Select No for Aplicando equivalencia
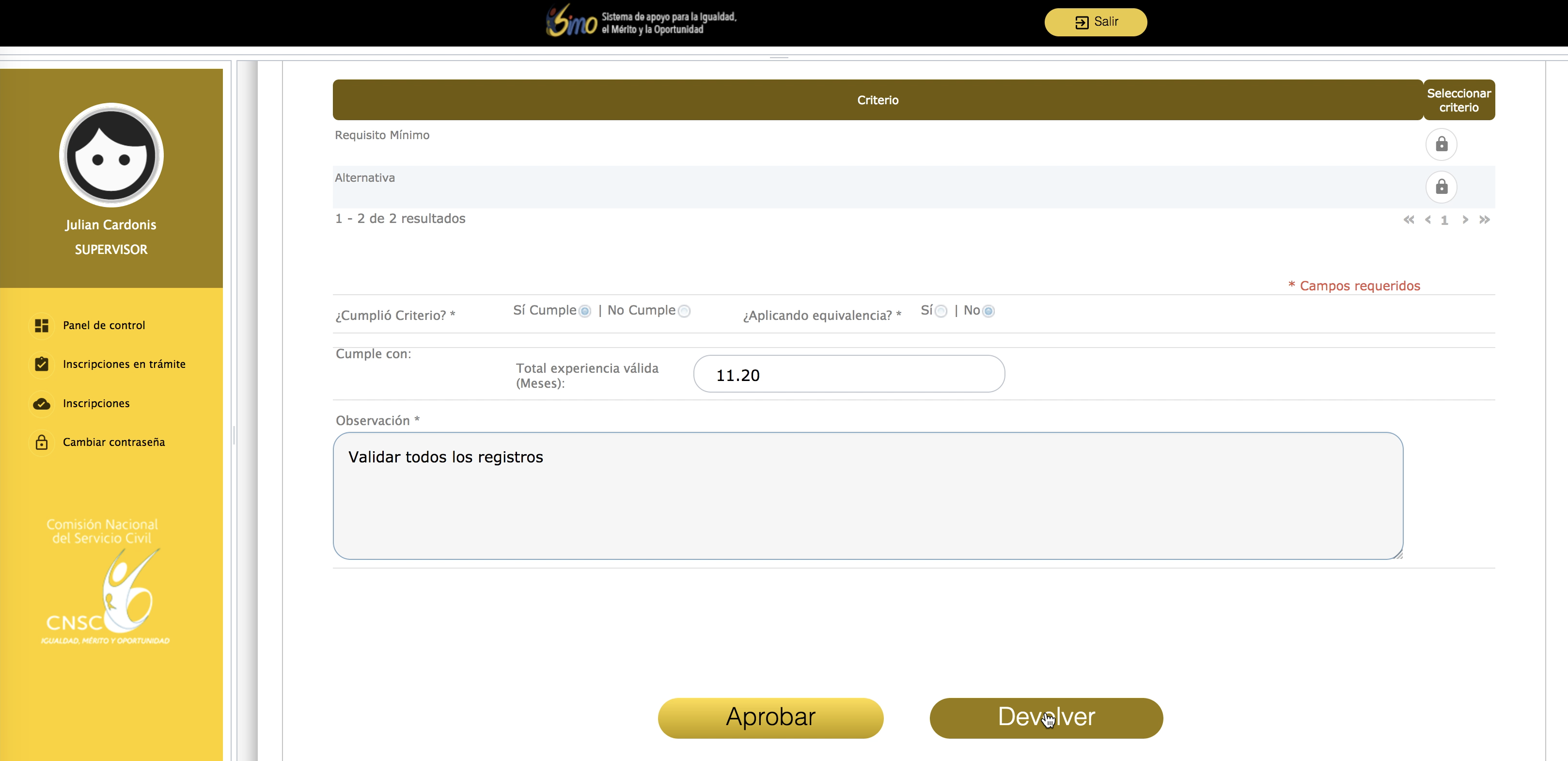Viewport: 1568px width, 761px height. (988, 312)
